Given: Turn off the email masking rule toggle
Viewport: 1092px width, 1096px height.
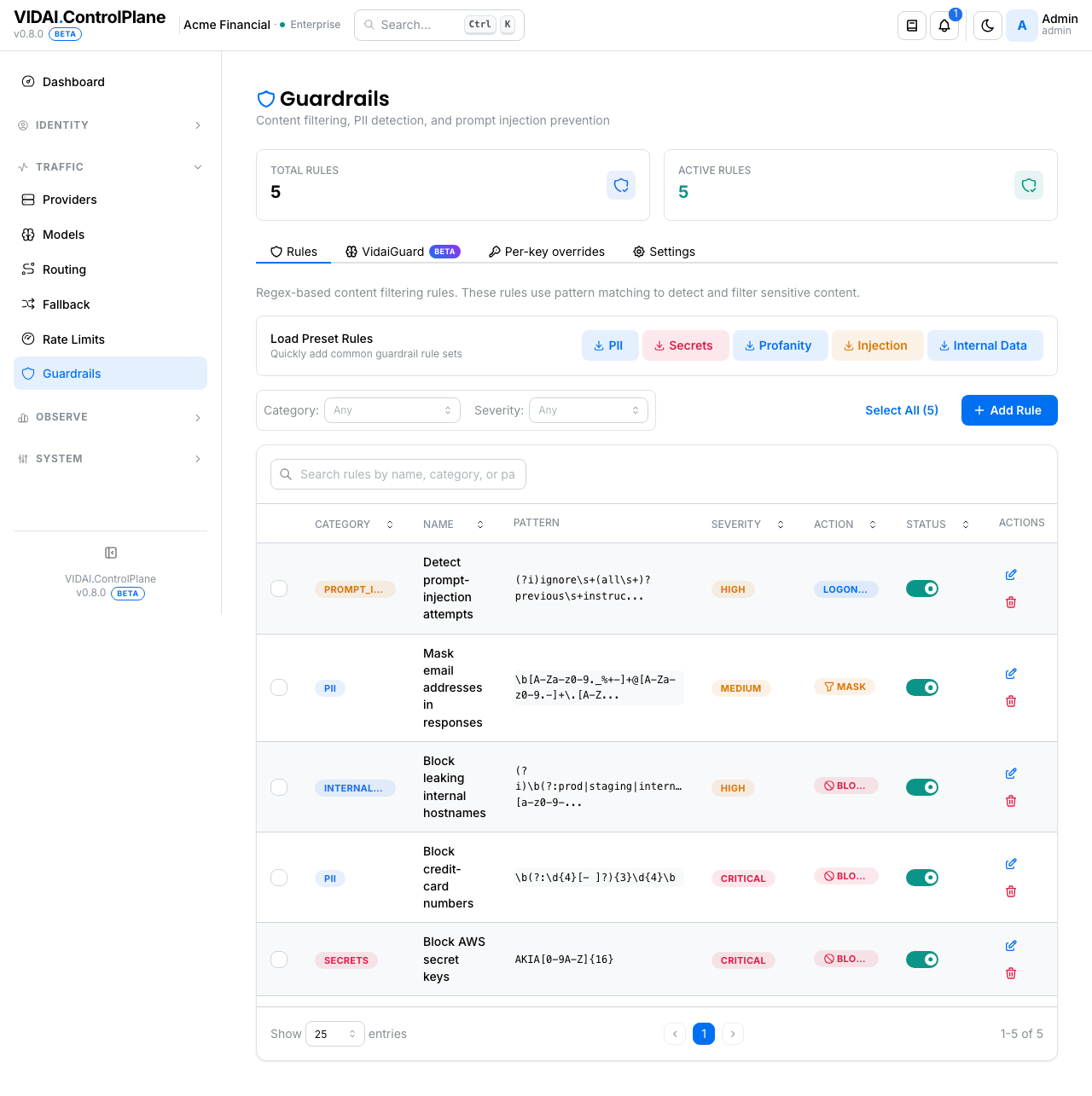Looking at the screenshot, I should (922, 687).
